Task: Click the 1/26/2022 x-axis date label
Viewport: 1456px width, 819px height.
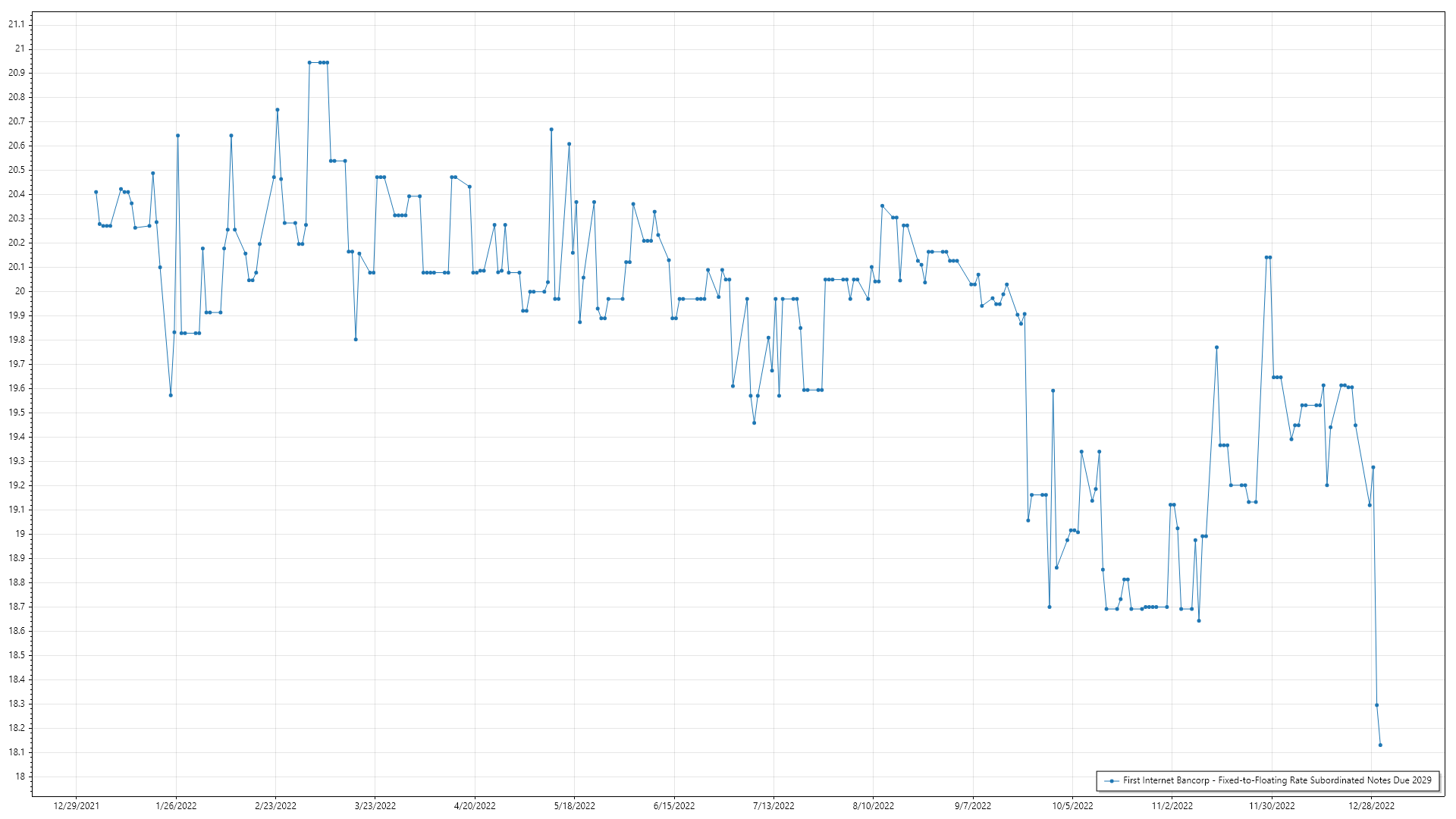Action: coord(176,806)
